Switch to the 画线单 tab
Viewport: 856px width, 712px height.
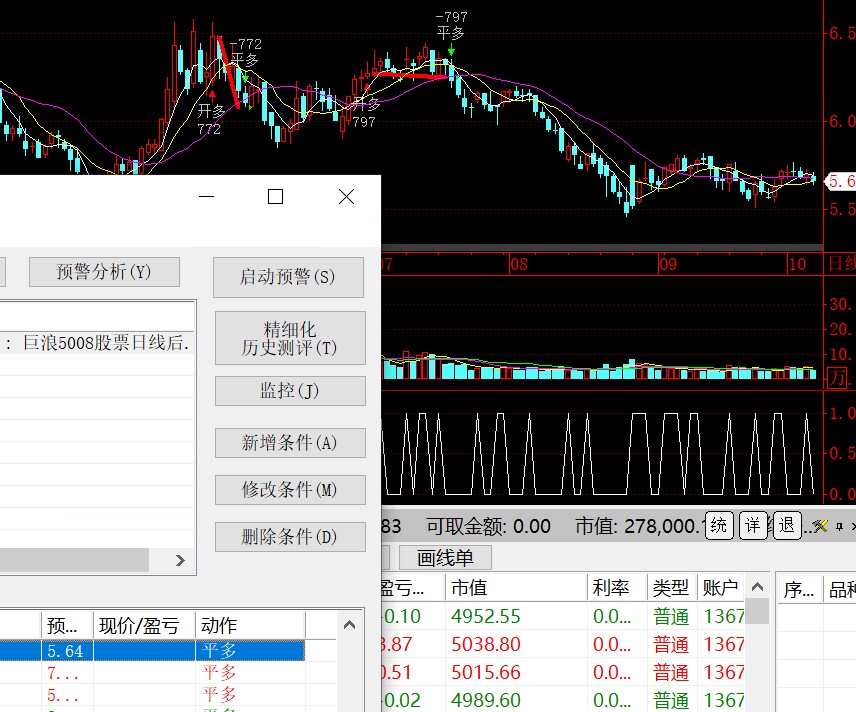point(445,557)
